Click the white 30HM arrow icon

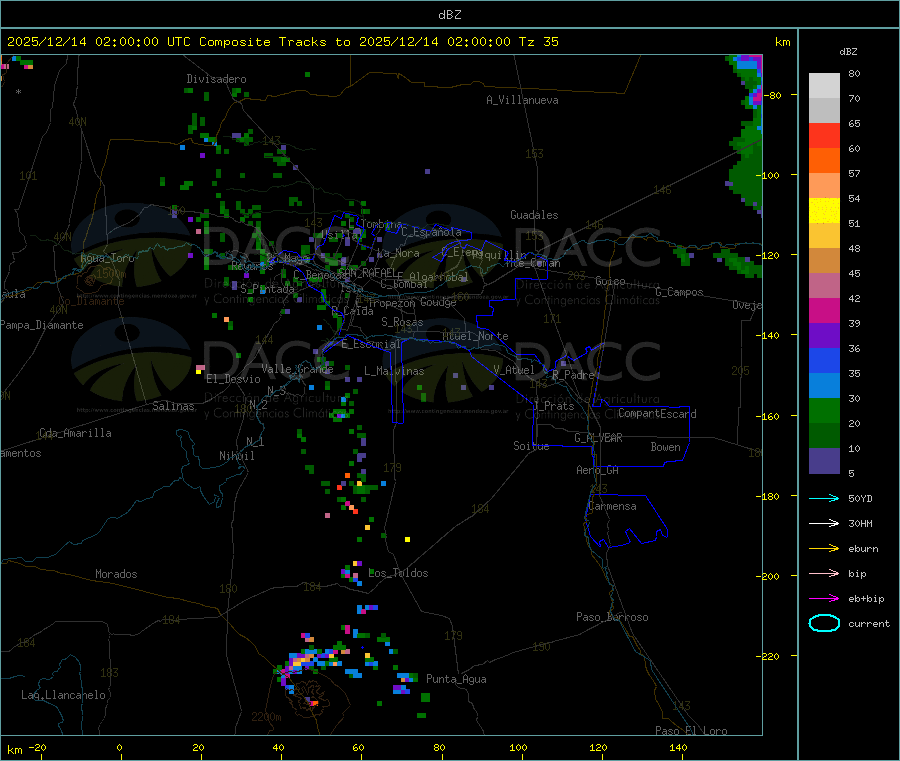[x=824, y=523]
